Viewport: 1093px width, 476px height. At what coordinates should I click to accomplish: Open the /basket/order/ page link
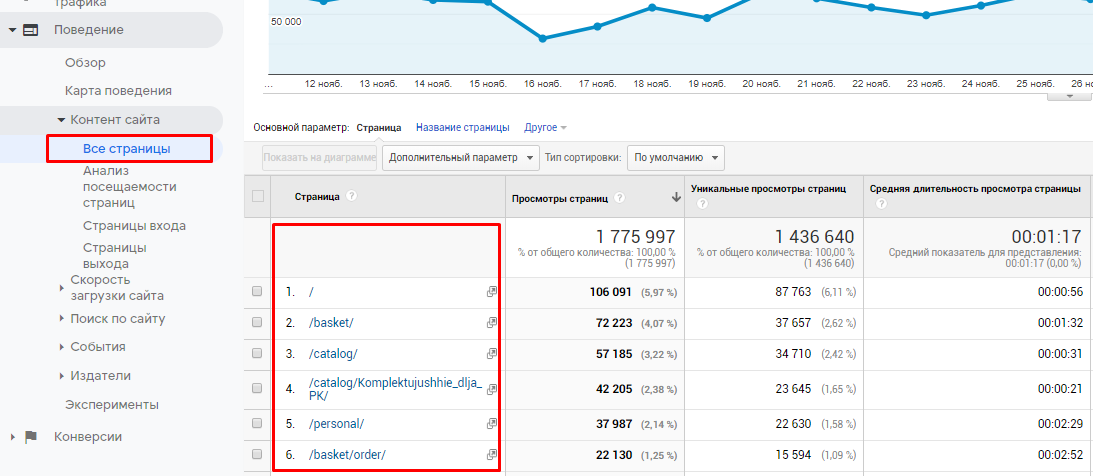point(347,454)
